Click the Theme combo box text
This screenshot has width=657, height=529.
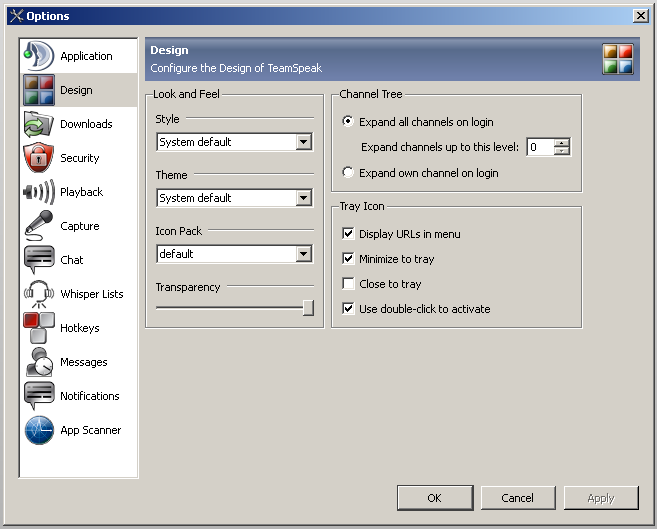[195, 198]
